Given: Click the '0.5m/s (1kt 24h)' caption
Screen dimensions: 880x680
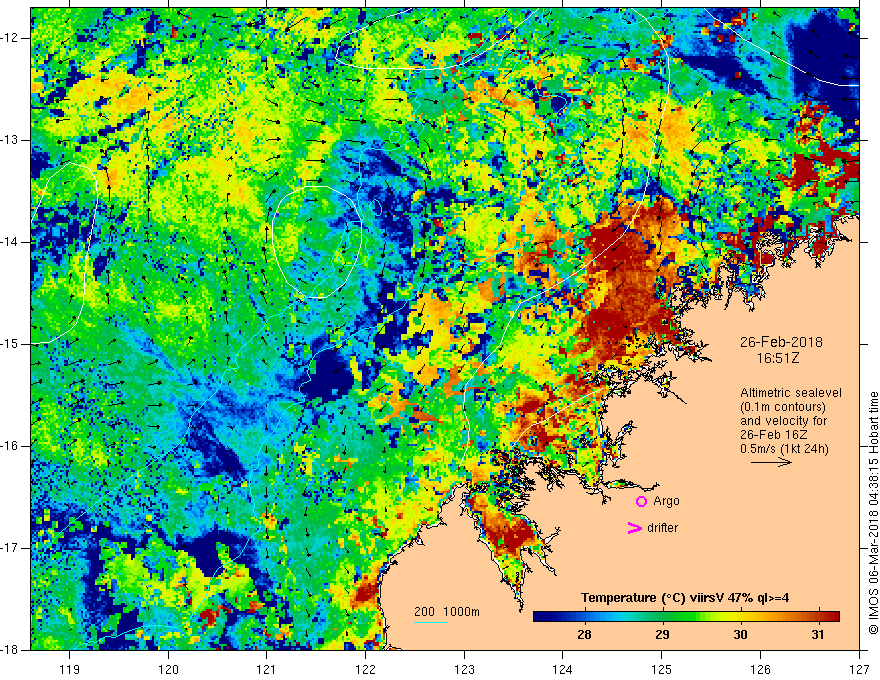Looking at the screenshot, I should tap(784, 448).
